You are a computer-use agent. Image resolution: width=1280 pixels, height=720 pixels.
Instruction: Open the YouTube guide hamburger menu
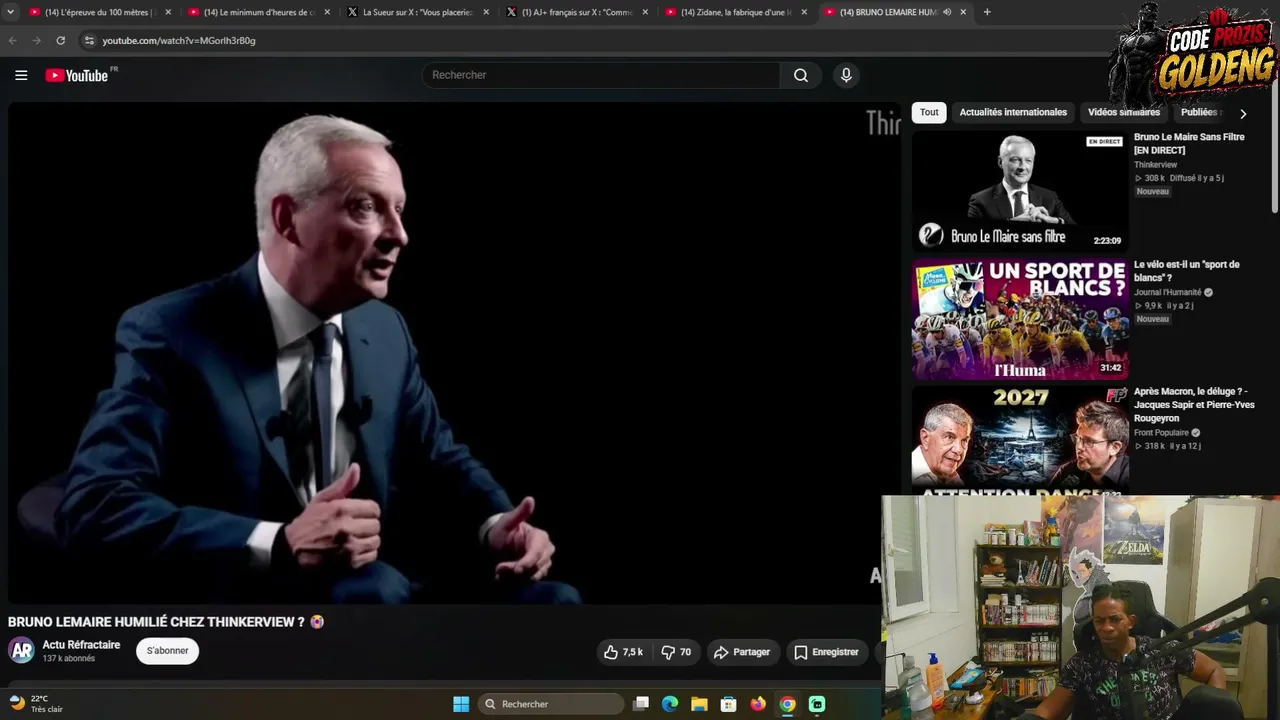[x=21, y=75]
